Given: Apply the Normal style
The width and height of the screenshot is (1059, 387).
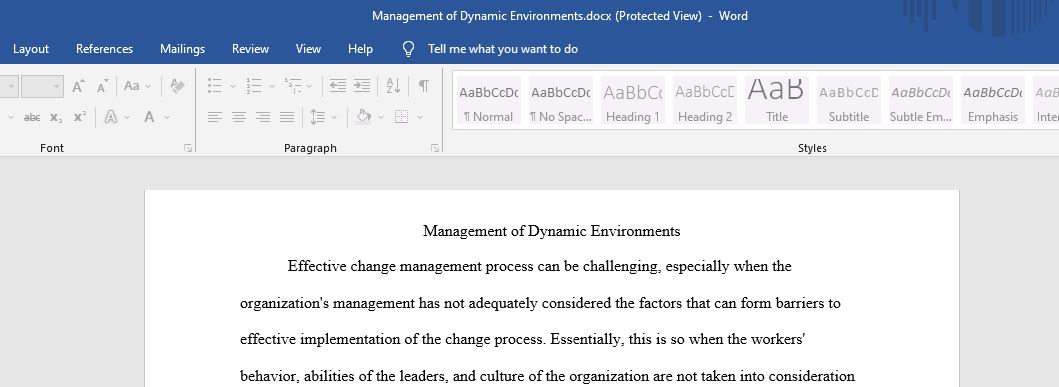Looking at the screenshot, I should 489,100.
